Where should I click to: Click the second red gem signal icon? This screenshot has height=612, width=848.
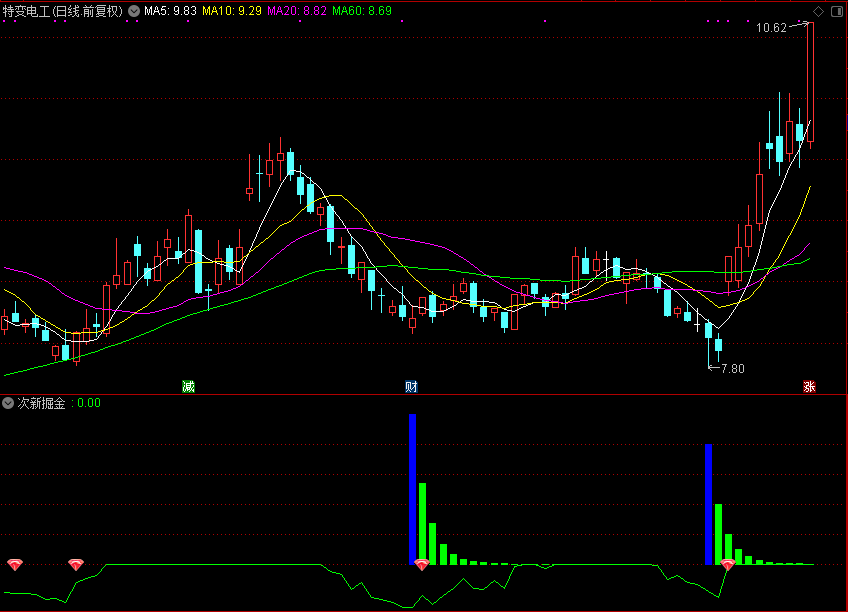coord(76,565)
